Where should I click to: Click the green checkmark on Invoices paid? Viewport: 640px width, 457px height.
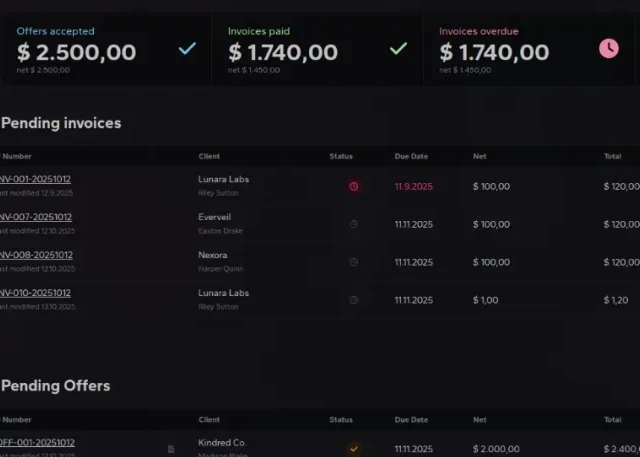[x=398, y=47]
